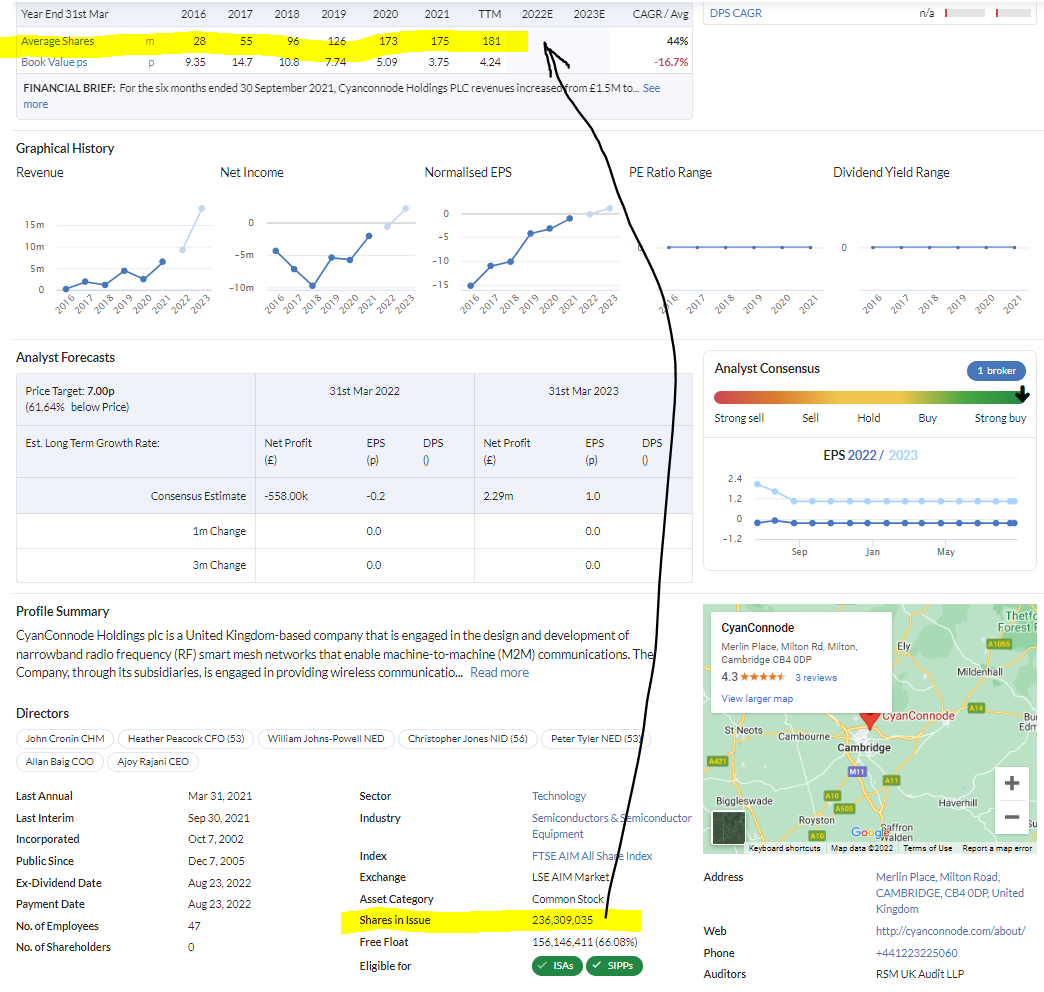This screenshot has width=1044, height=992.
Task: Switch map to satellite view thumbnail
Action: click(x=728, y=828)
